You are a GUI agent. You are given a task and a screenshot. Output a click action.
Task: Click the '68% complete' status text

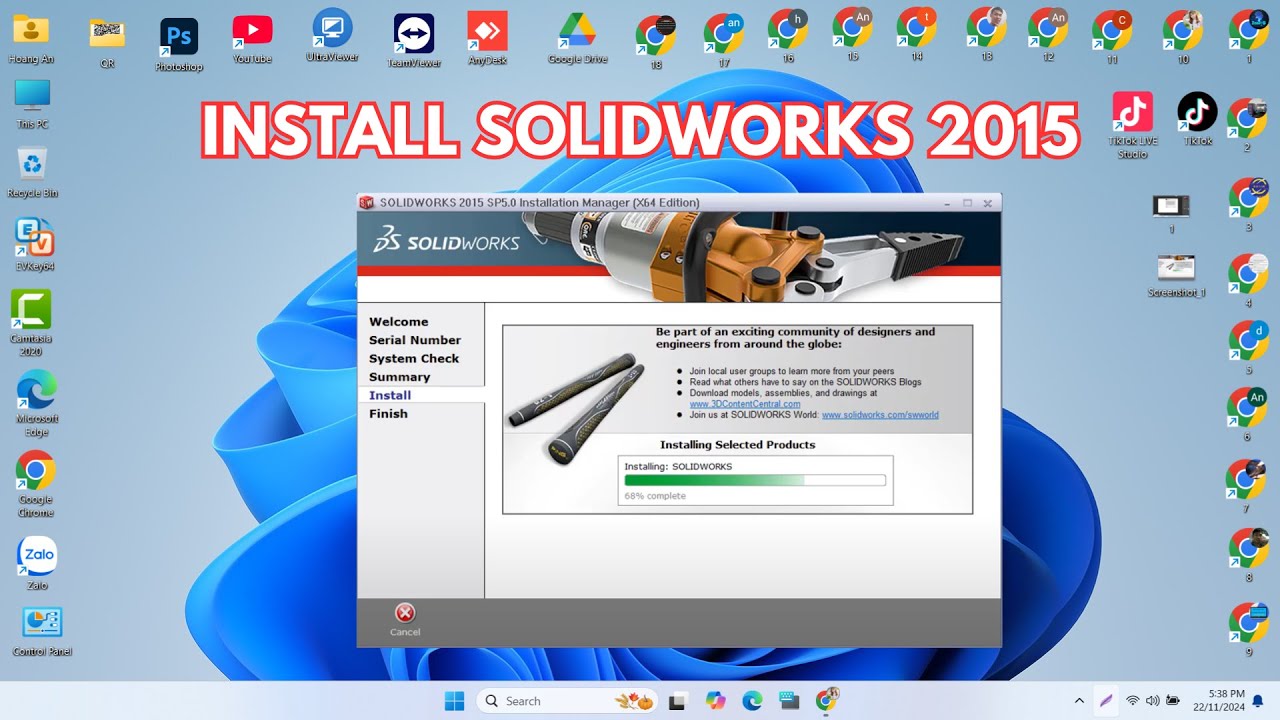655,496
